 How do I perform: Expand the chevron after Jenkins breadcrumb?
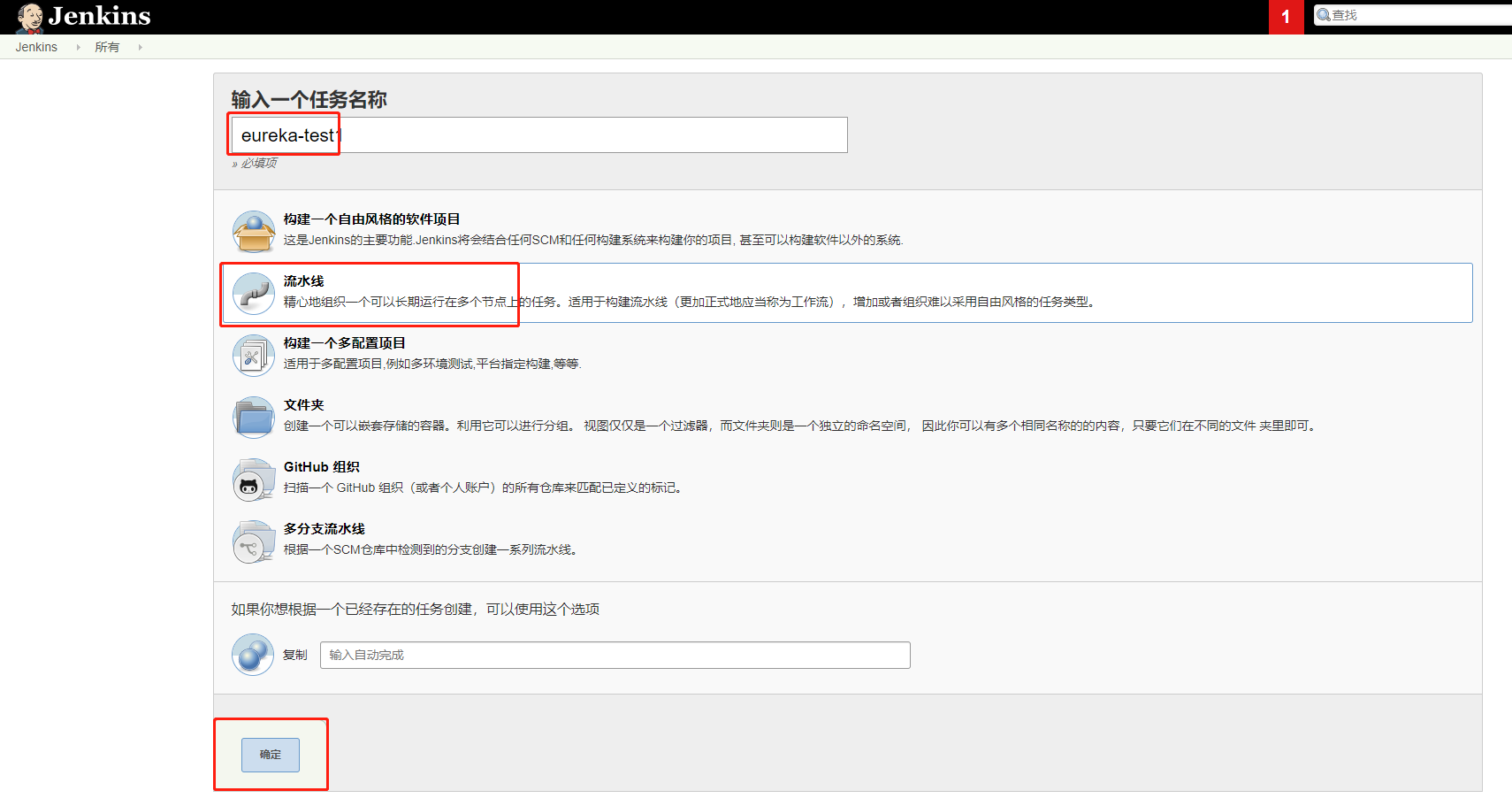click(78, 48)
